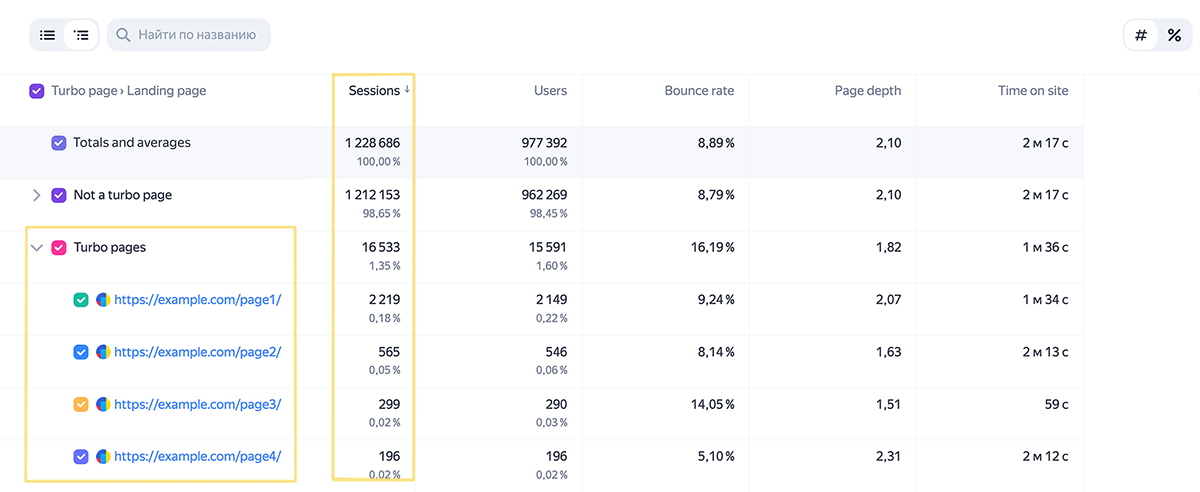Screen dimensions: 1200x492
Task: Show absolute values with # button
Action: [x=1141, y=35]
